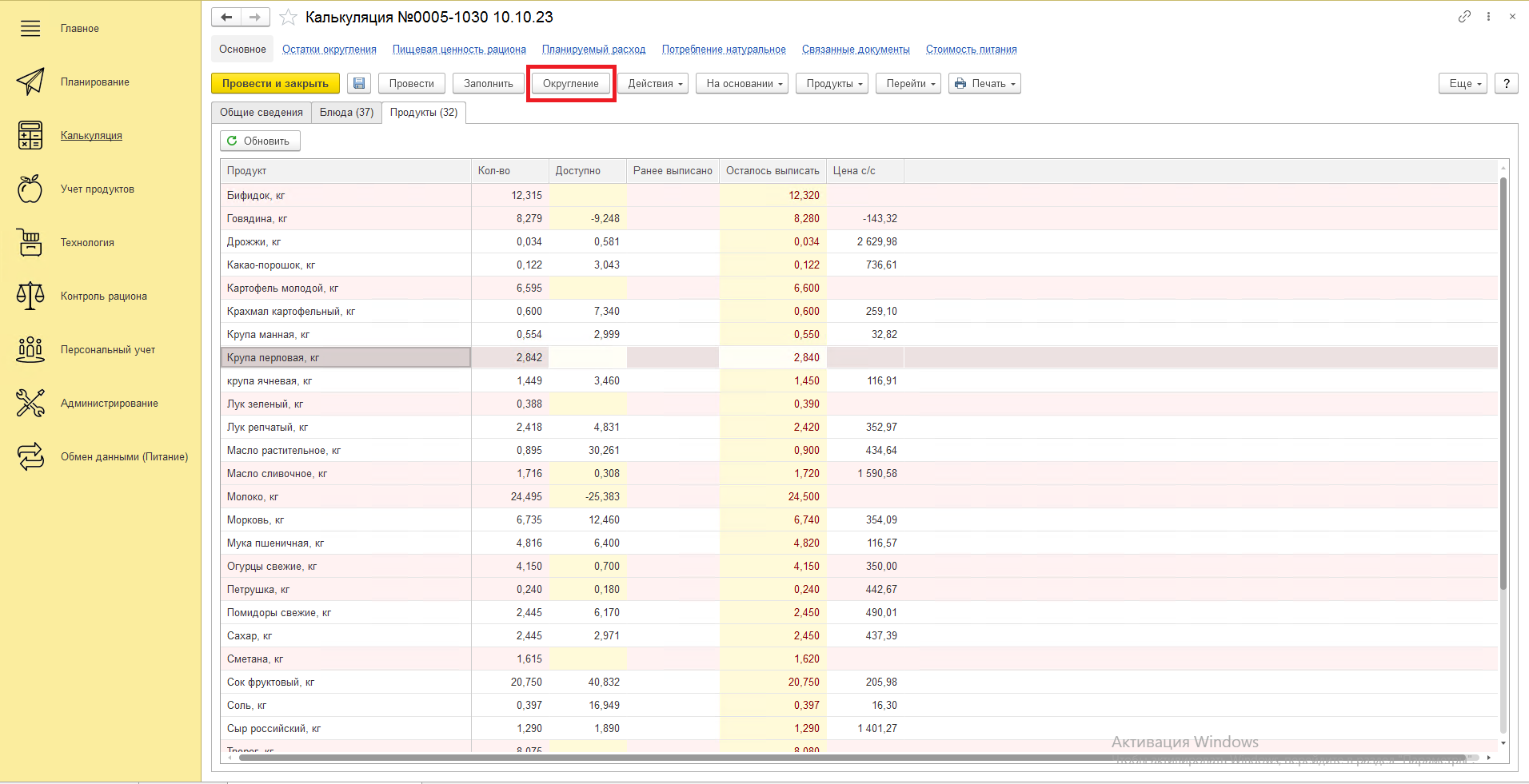Screen dimensions: 1529x784
Task: Open Администрирование via the wrench and screwdriver icon
Action: (x=30, y=403)
